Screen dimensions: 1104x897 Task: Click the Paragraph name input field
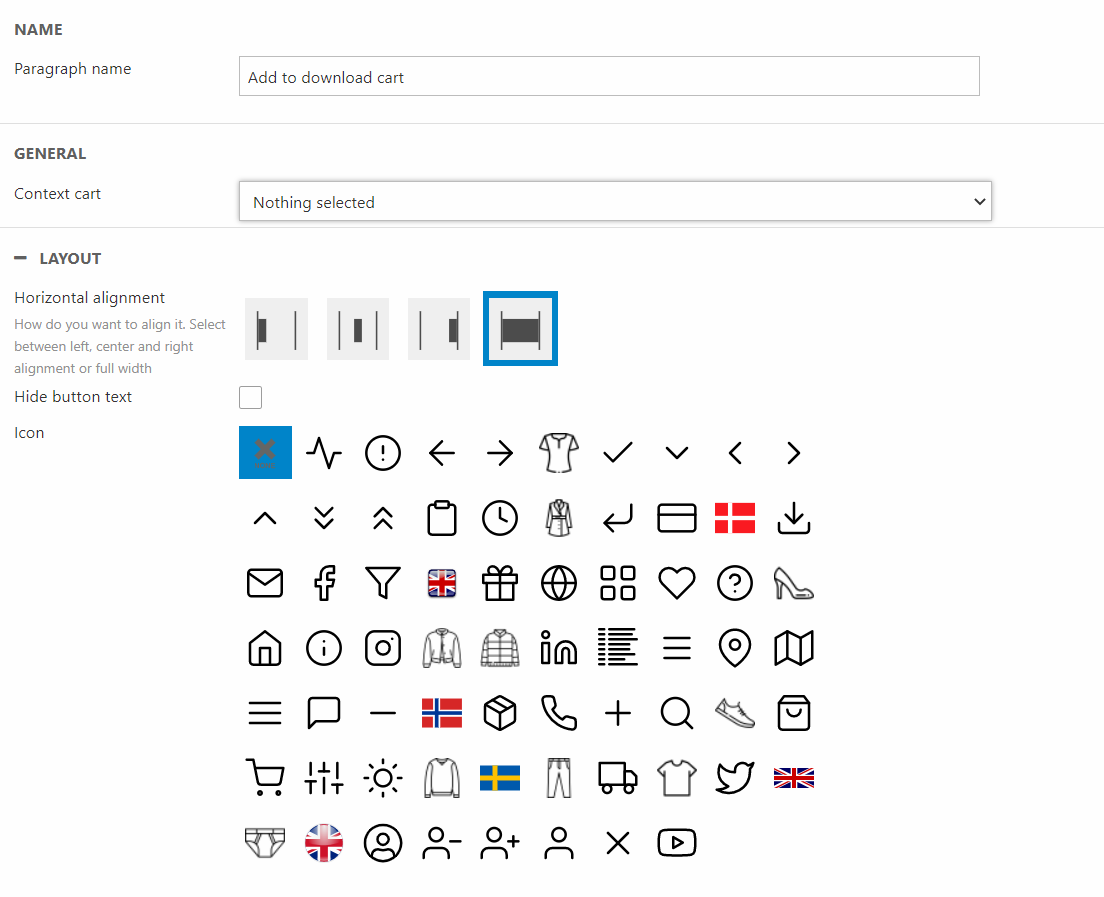[x=609, y=76]
